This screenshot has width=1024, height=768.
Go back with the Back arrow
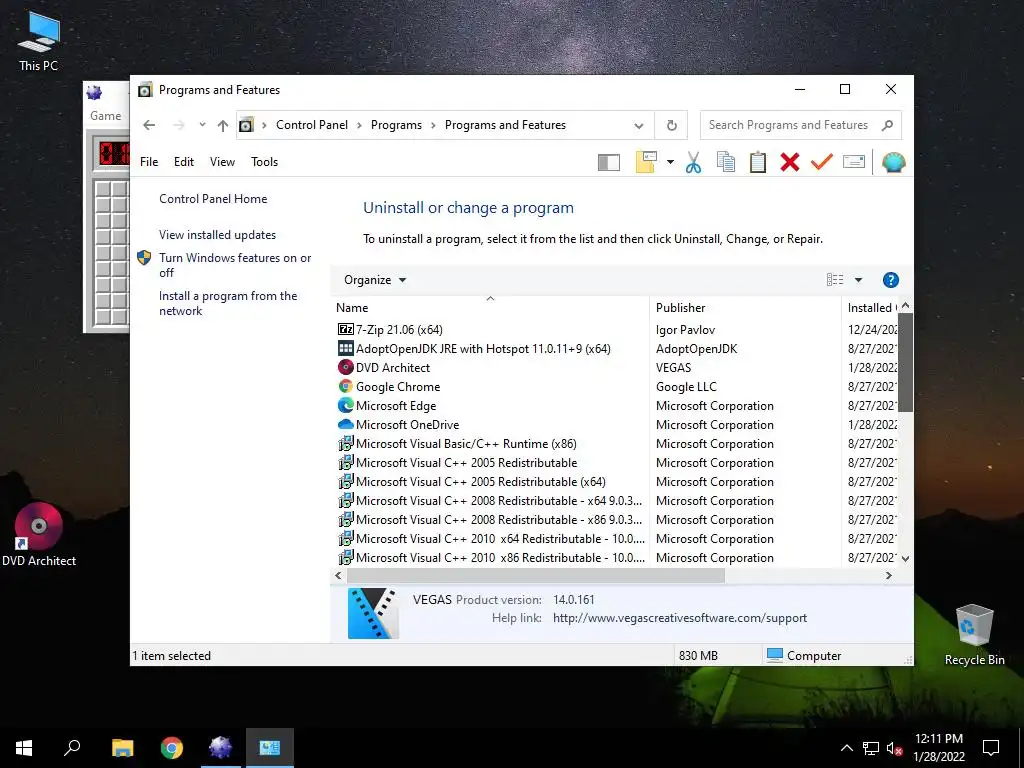[x=149, y=125]
